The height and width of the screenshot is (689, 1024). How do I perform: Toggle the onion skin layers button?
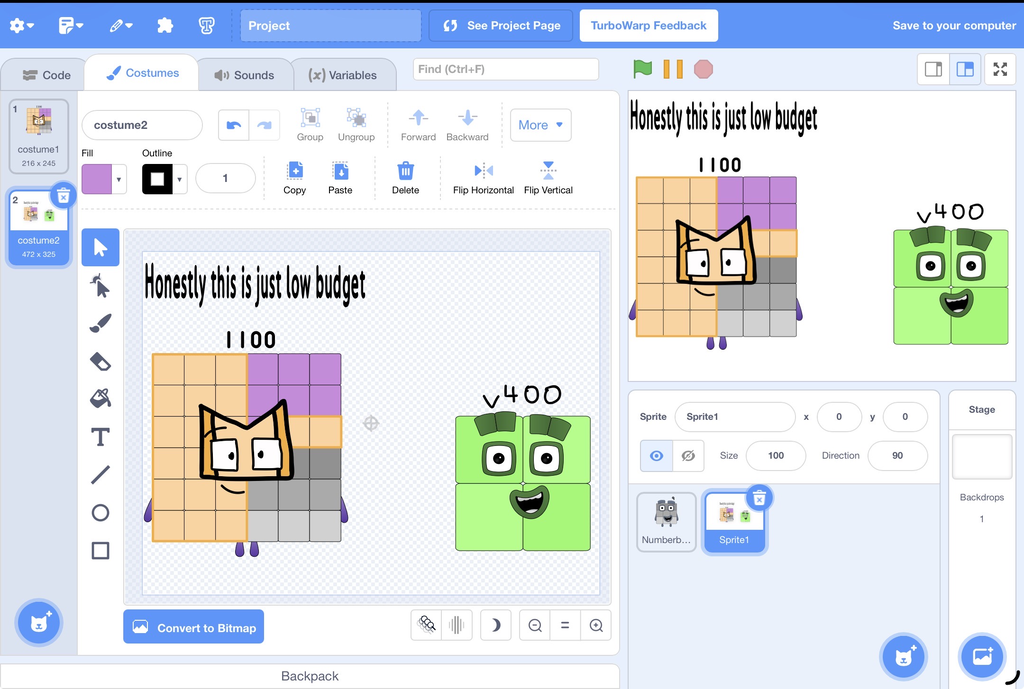click(426, 626)
